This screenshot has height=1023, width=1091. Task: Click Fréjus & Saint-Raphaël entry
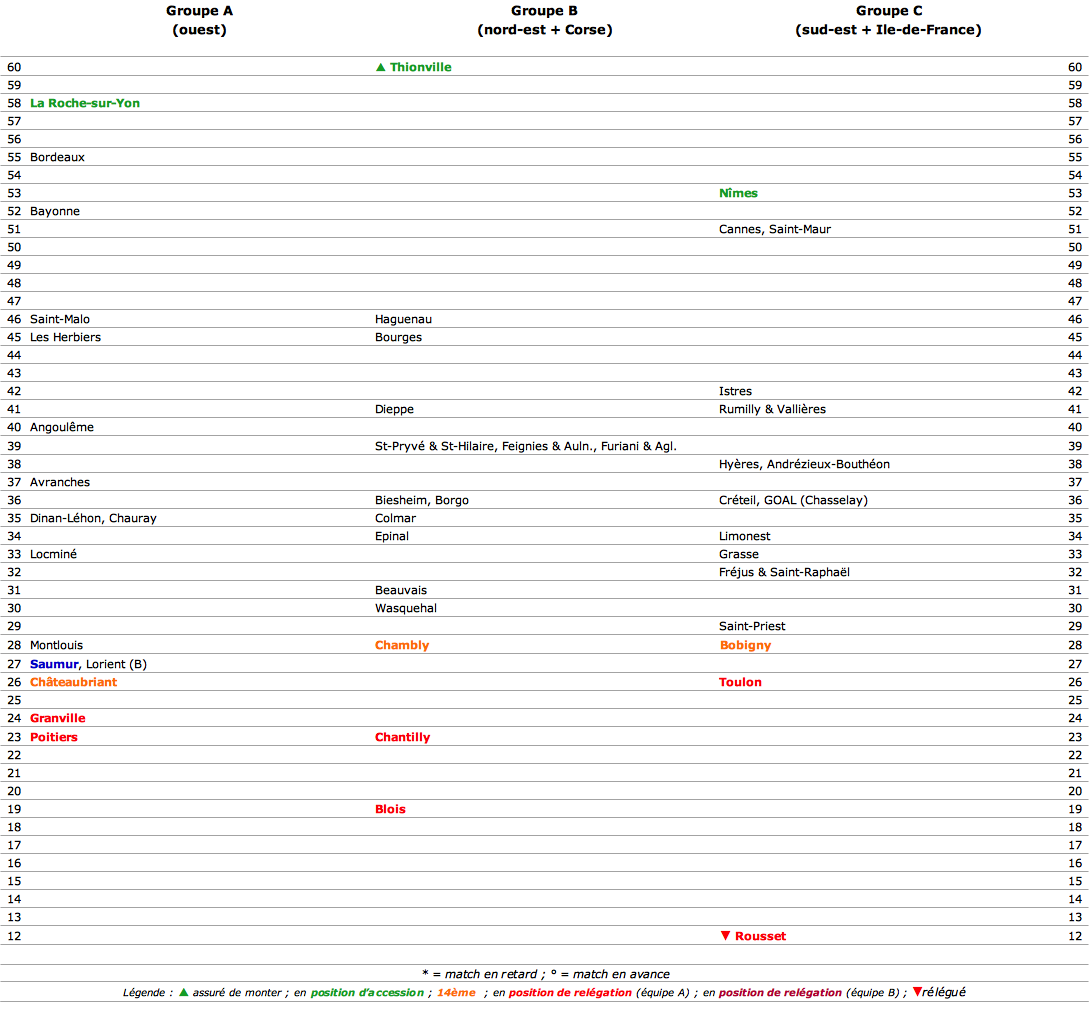pos(784,573)
